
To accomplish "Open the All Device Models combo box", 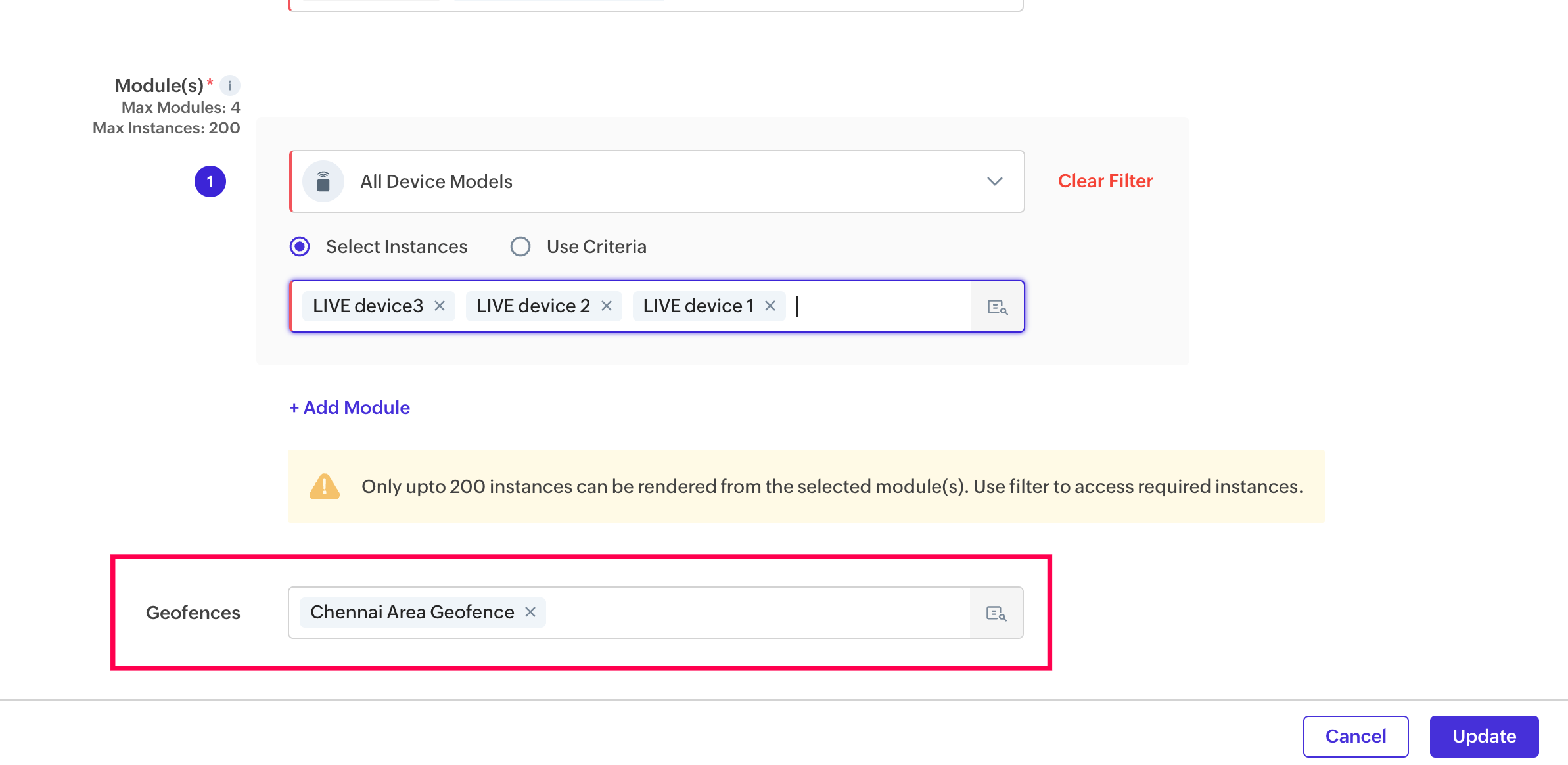I will [x=657, y=181].
